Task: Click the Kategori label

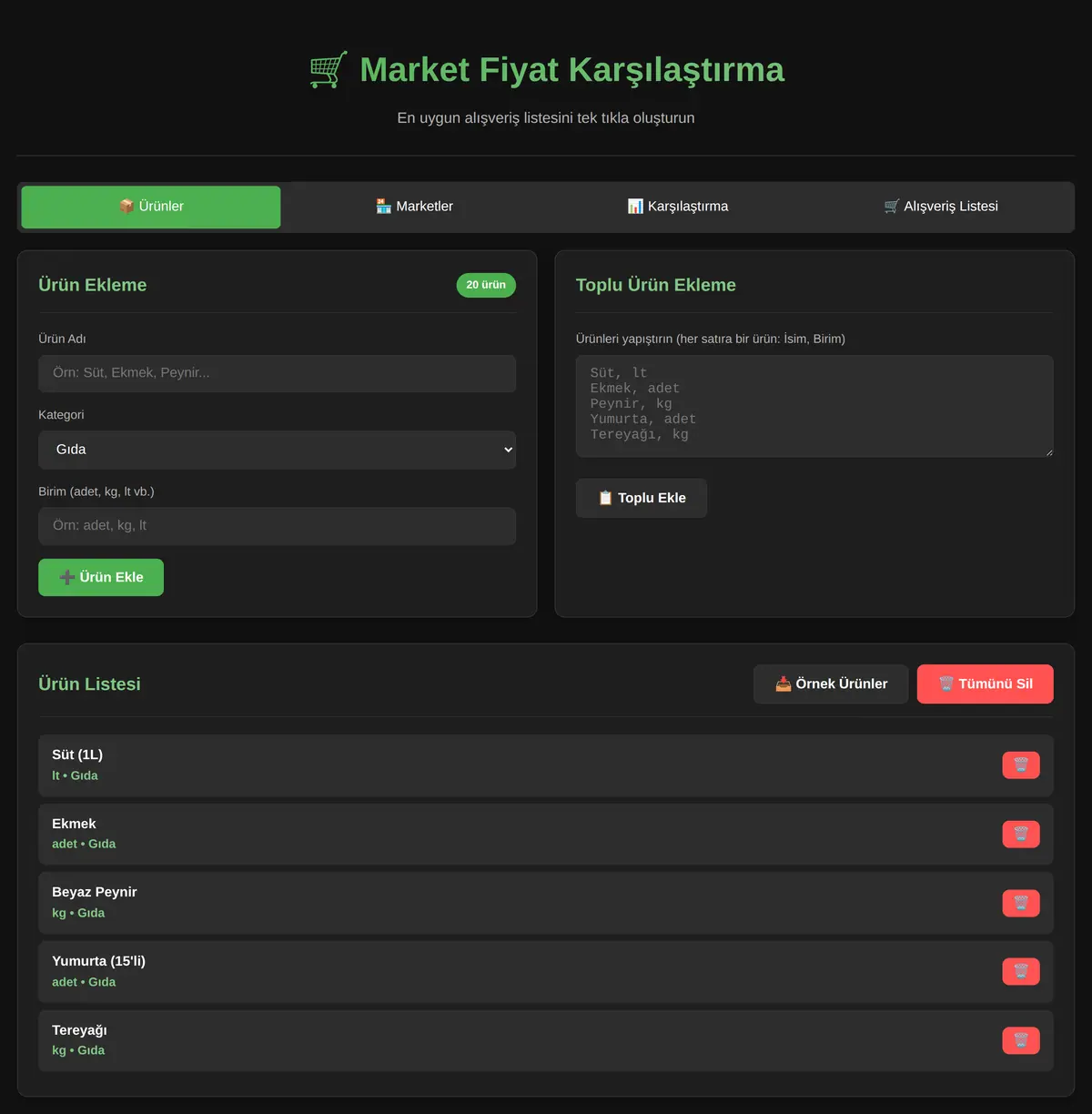Action: coord(61,415)
